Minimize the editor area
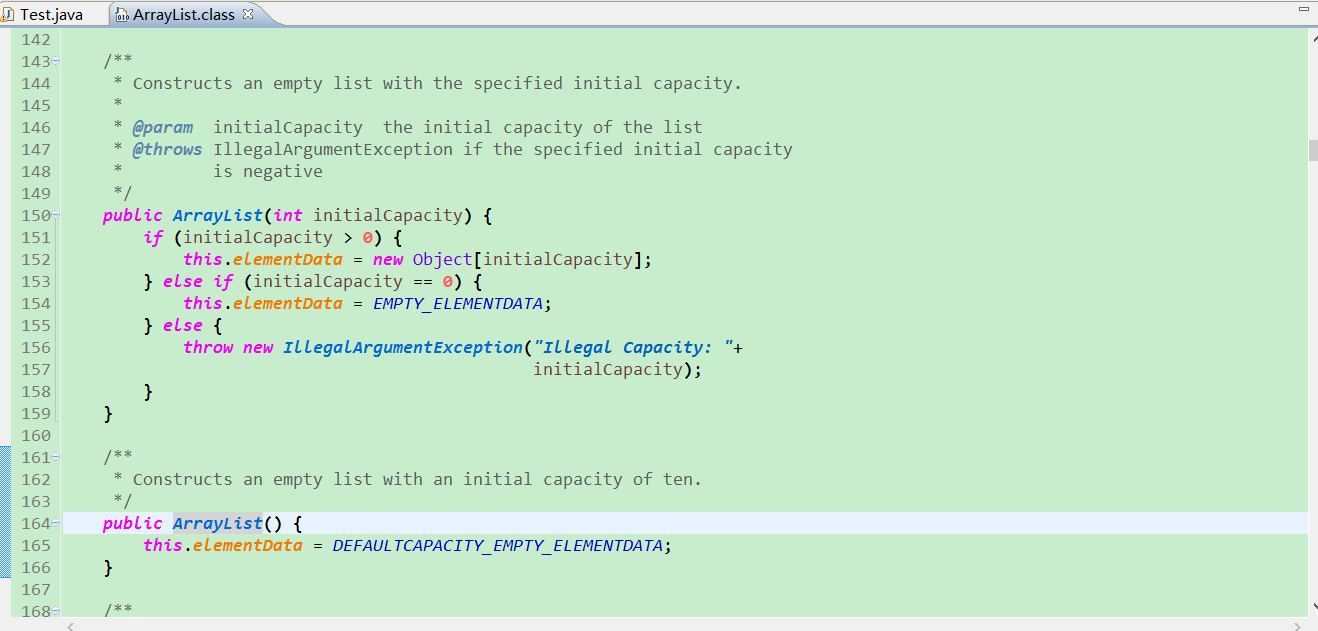Screen dimensions: 1318x631 [1302, 8]
